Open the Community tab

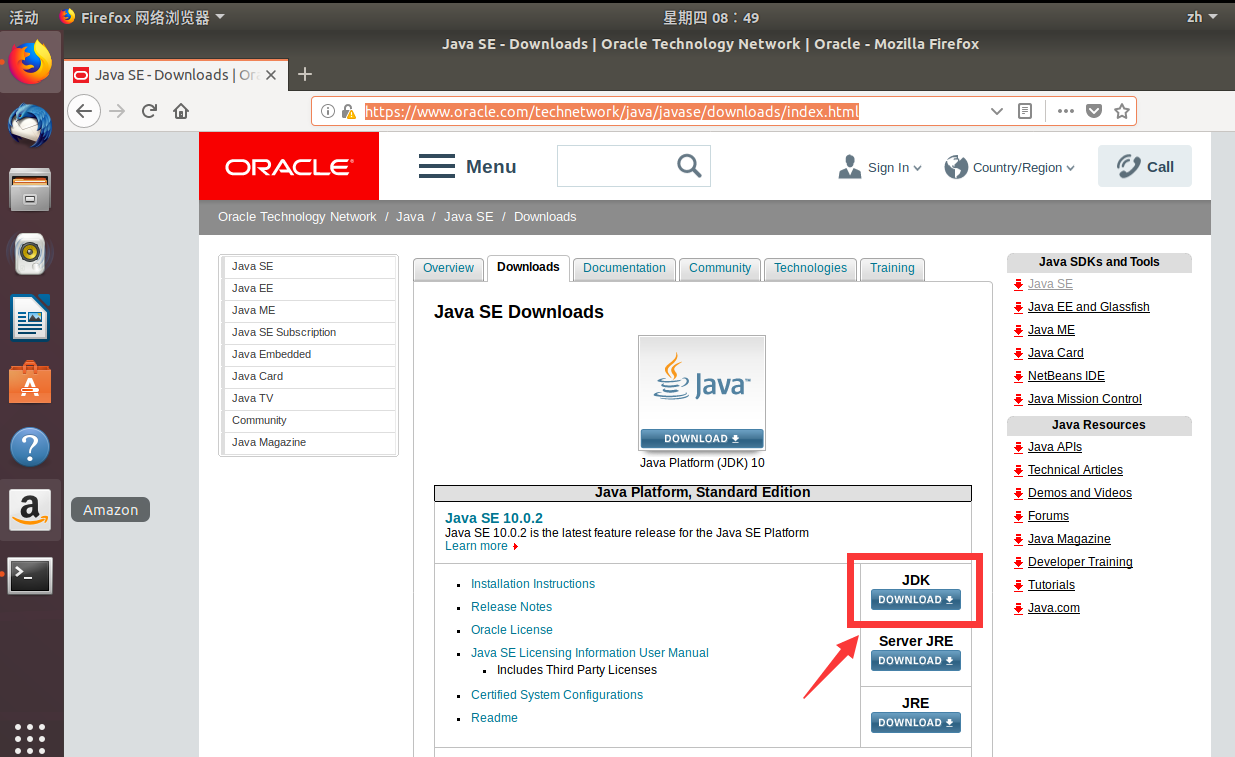pyautogui.click(x=720, y=268)
